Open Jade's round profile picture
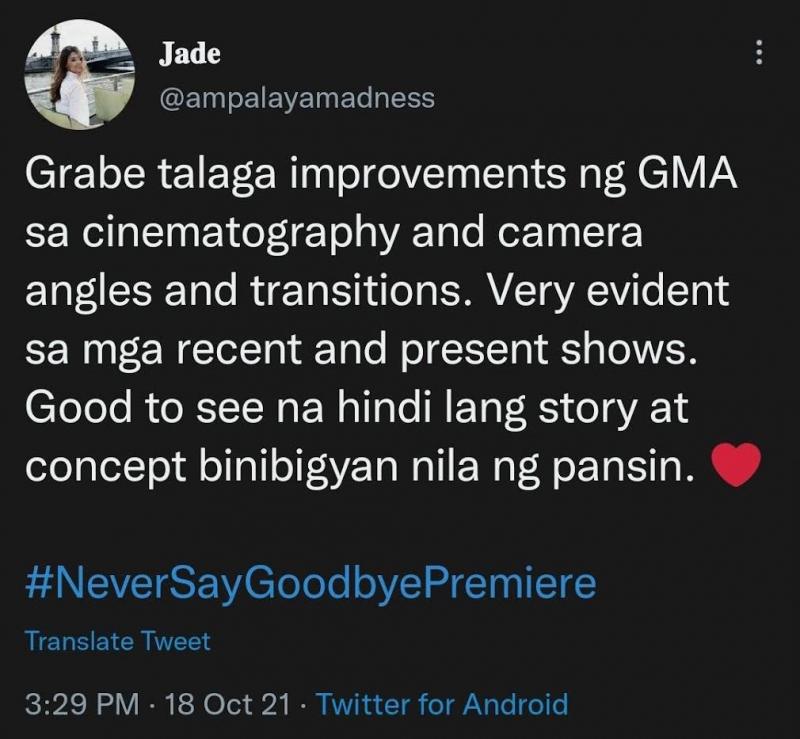800x739 pixels. click(80, 75)
